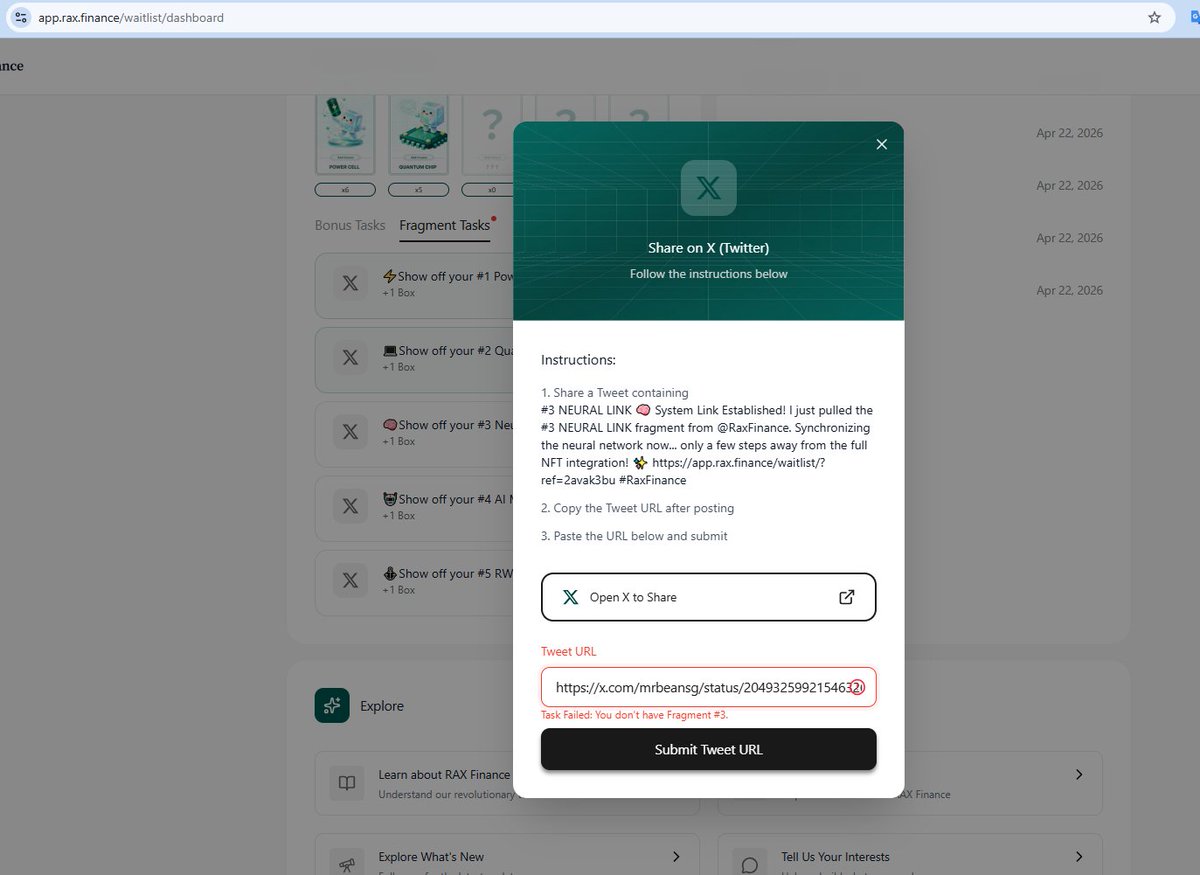This screenshot has width=1200, height=875.
Task: Bookmark this page with the star icon
Action: coord(1154,17)
